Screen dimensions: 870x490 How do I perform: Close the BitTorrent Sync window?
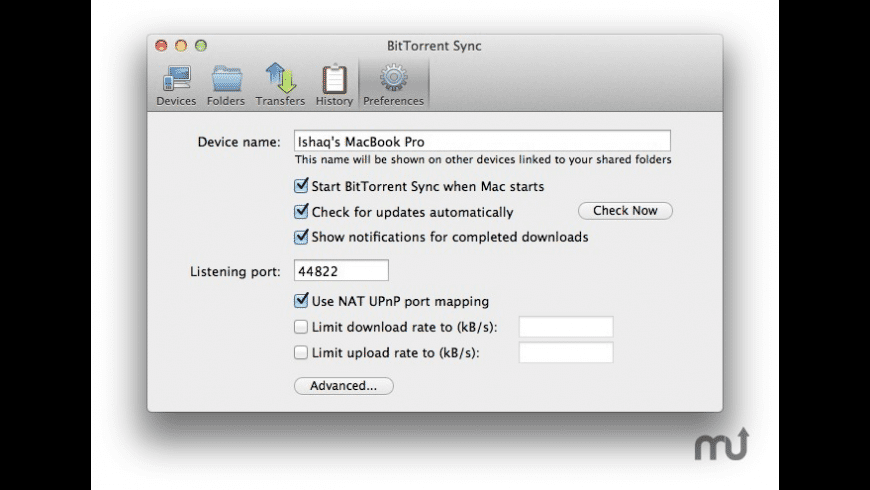coord(161,46)
